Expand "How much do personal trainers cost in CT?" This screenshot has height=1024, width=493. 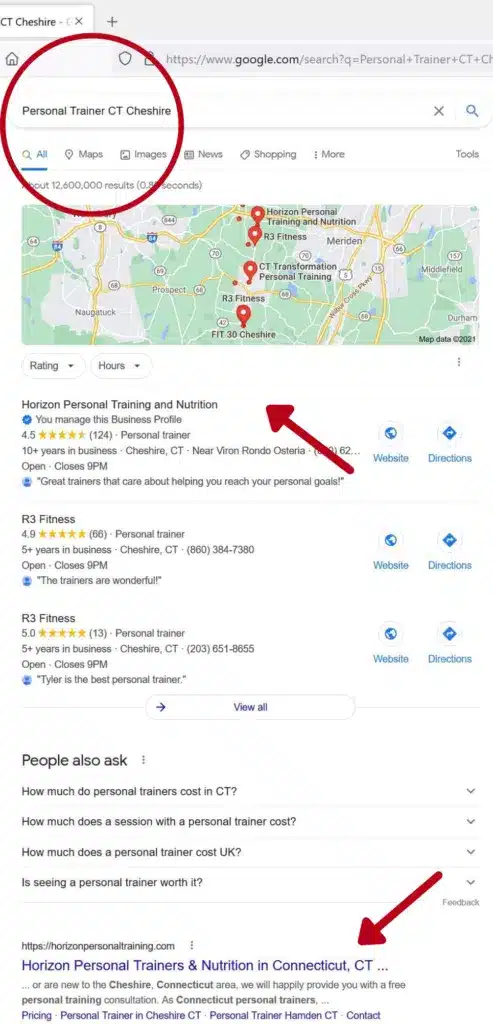[250, 791]
